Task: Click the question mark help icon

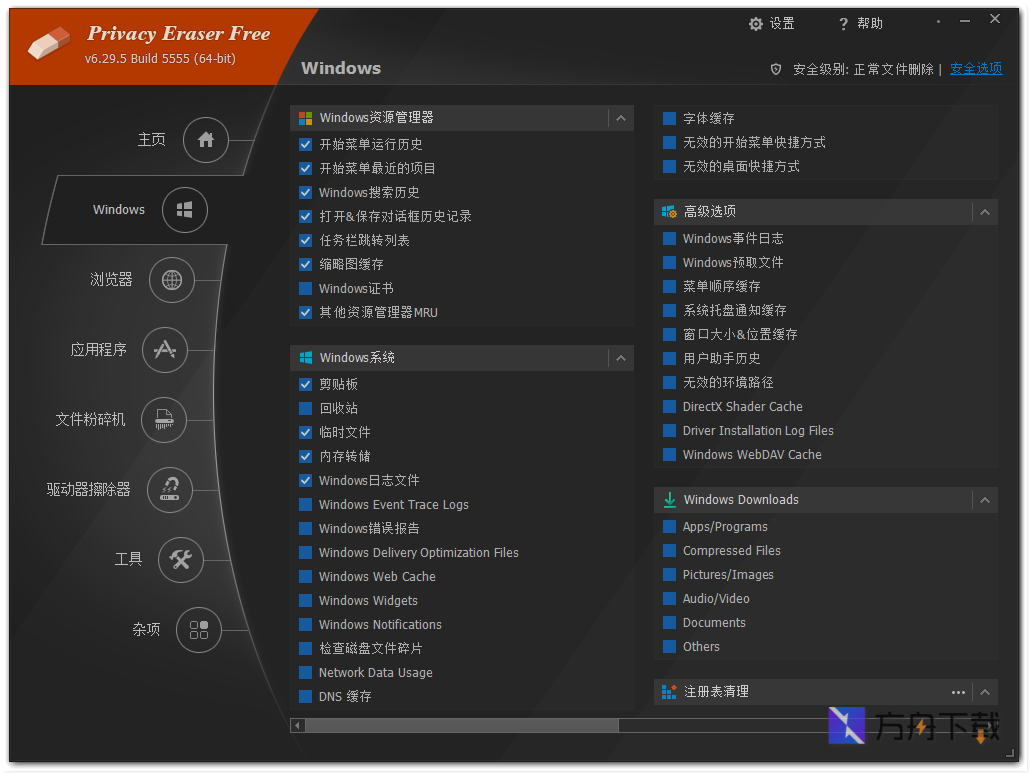Action: [x=844, y=24]
